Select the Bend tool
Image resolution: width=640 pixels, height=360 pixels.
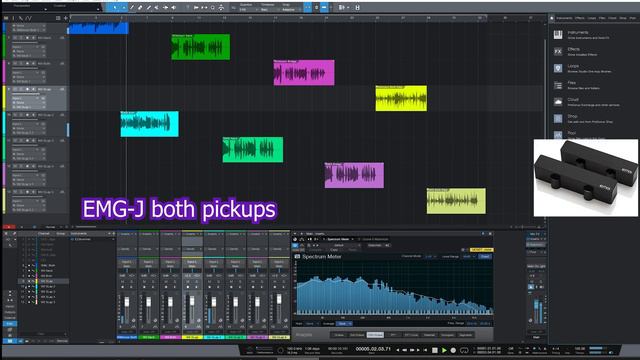(x=165, y=7)
